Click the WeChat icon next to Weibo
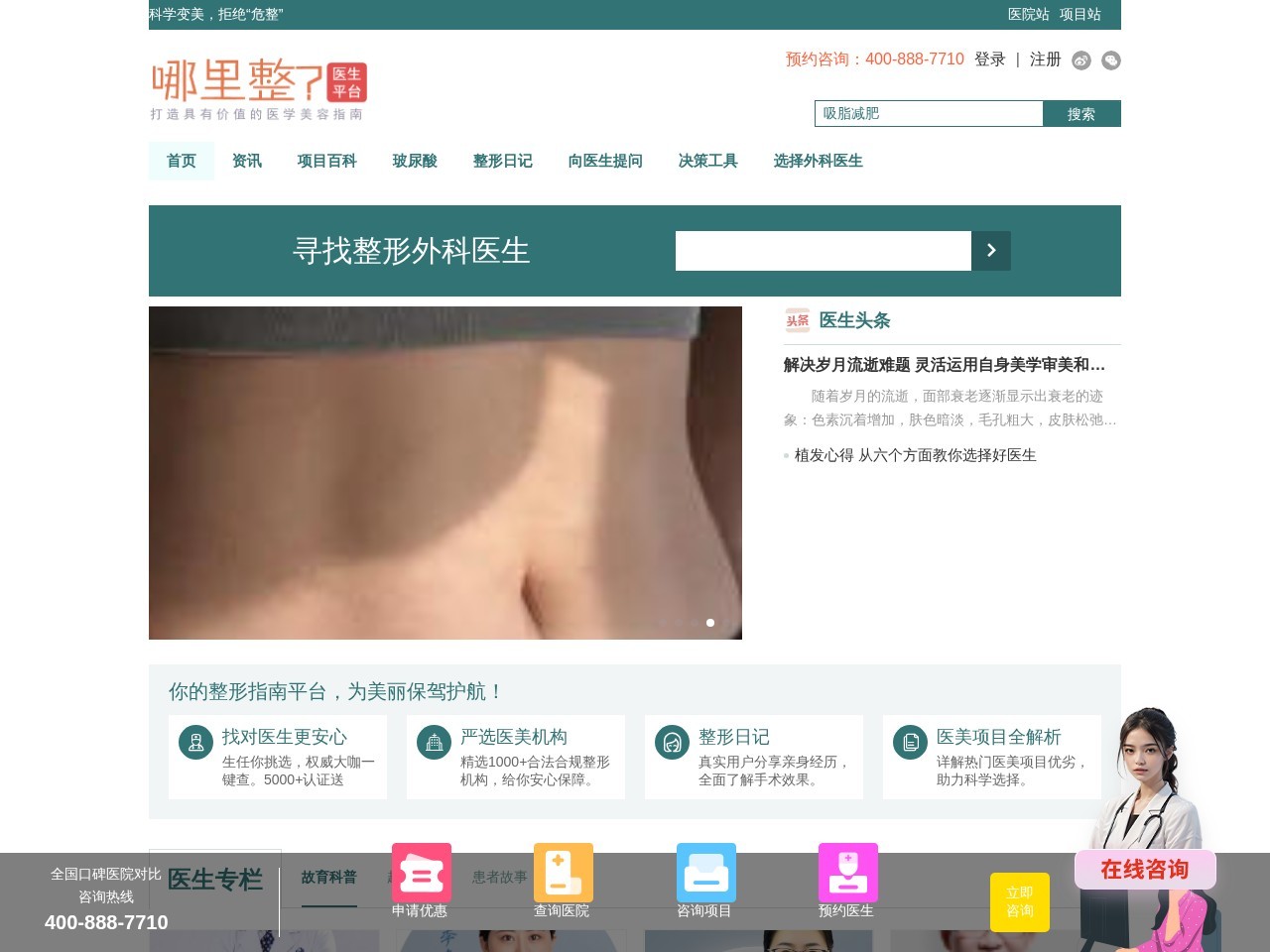The image size is (1270, 952). [x=1111, y=60]
